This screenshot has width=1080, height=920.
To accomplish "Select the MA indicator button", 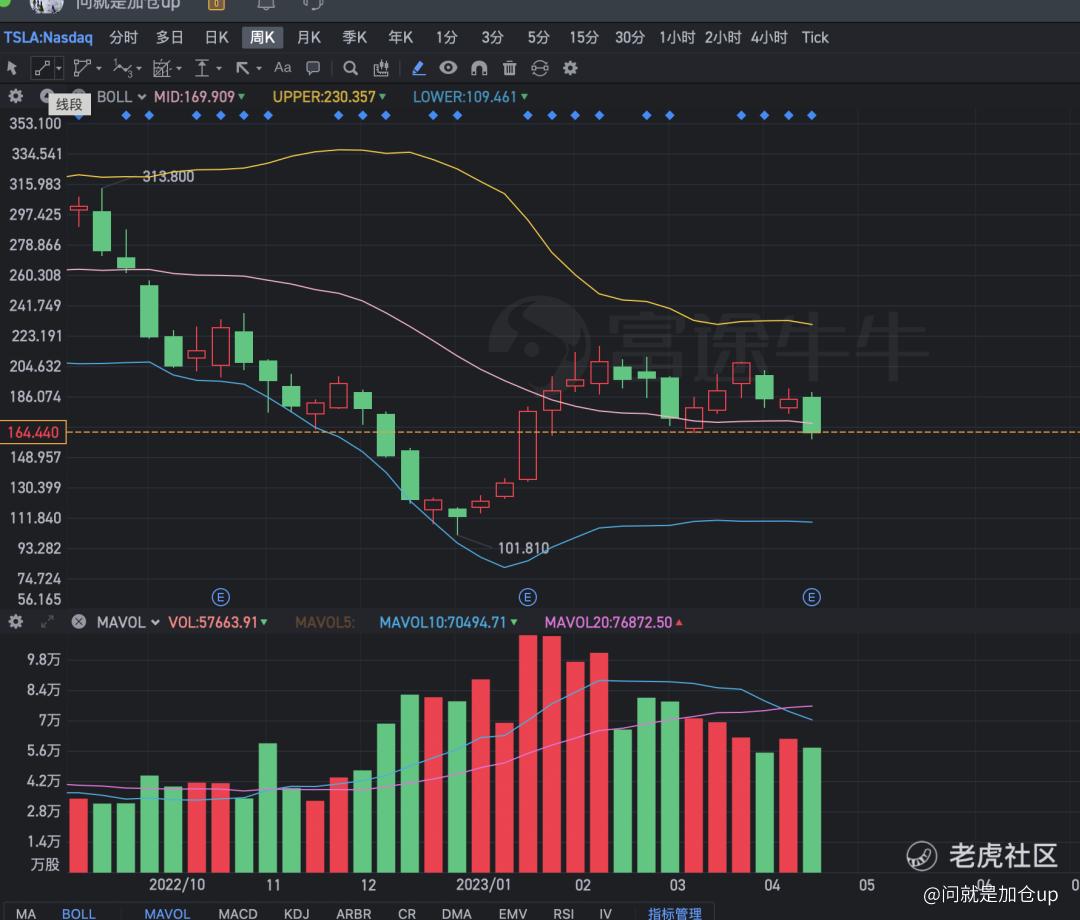I will (x=26, y=913).
